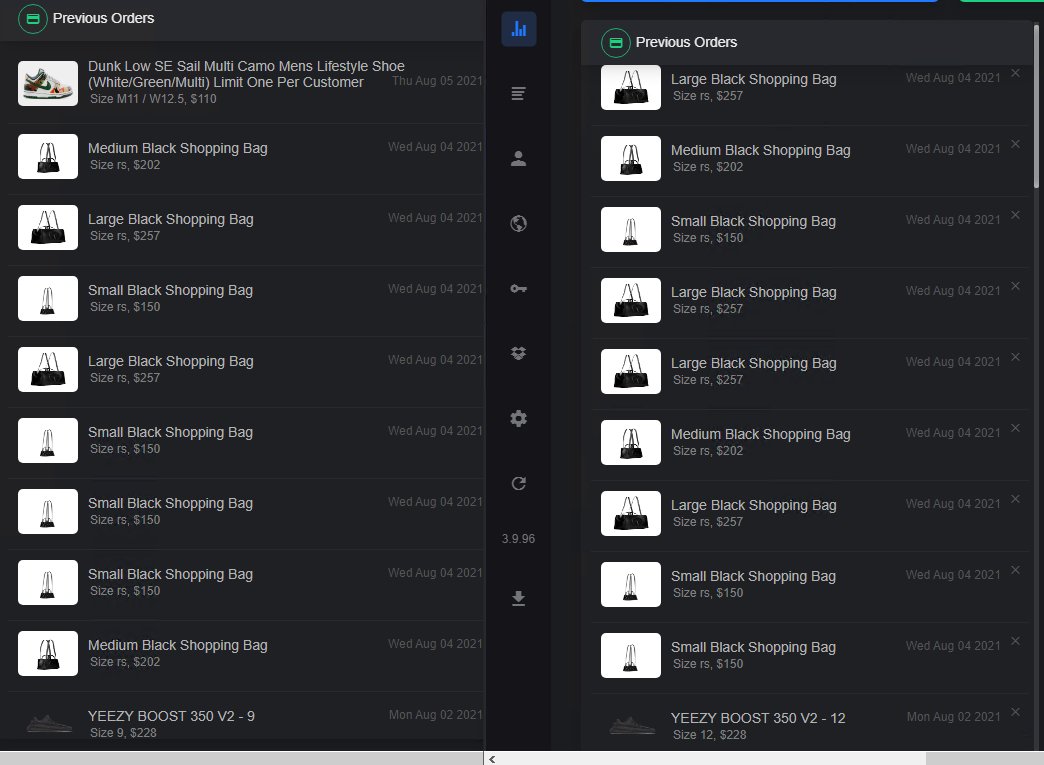Remove last Small Black Shopping Bag in right panel

coord(1015,640)
